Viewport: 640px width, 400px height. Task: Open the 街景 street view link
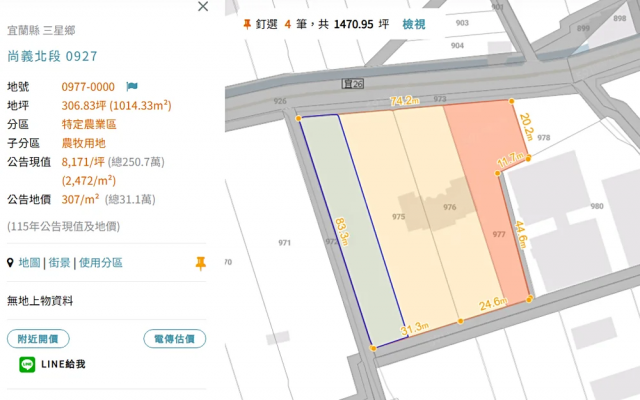(x=60, y=263)
